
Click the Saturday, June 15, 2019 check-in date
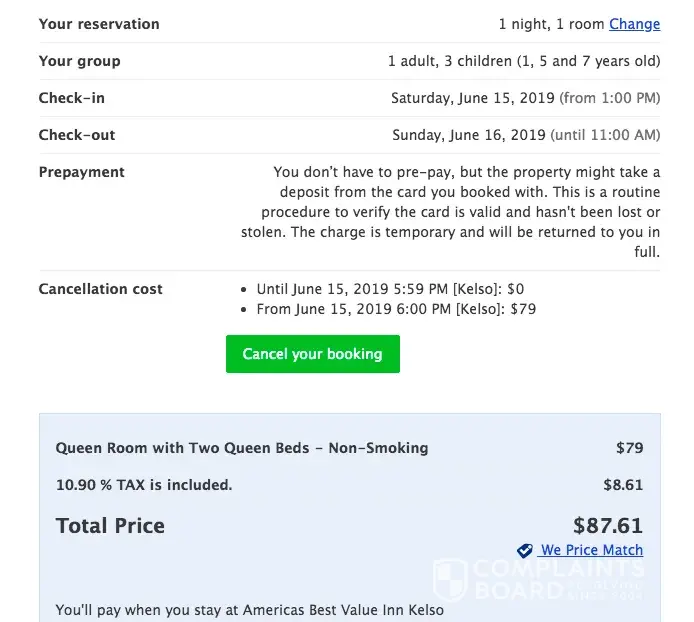(472, 98)
